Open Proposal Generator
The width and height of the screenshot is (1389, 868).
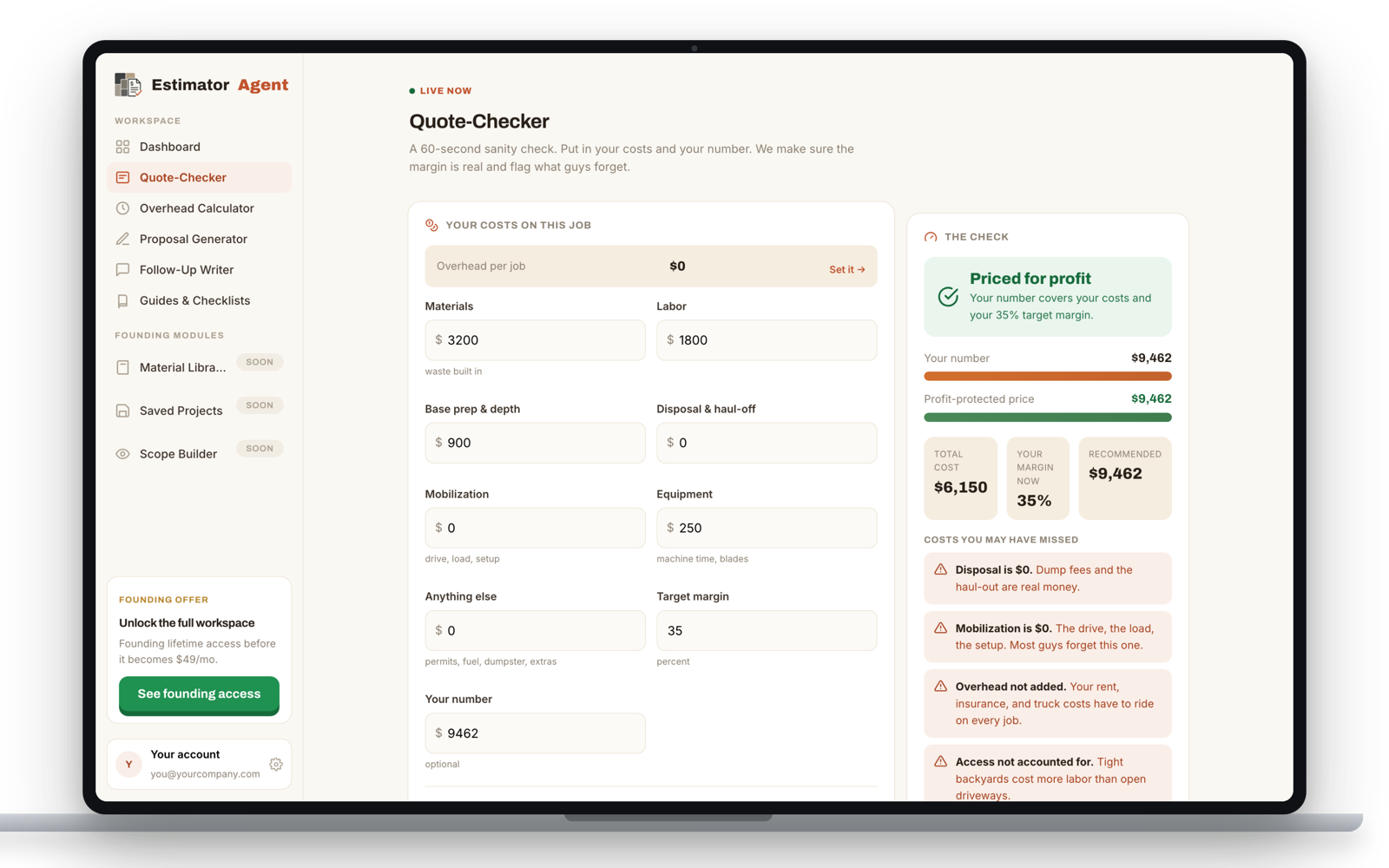(199, 239)
